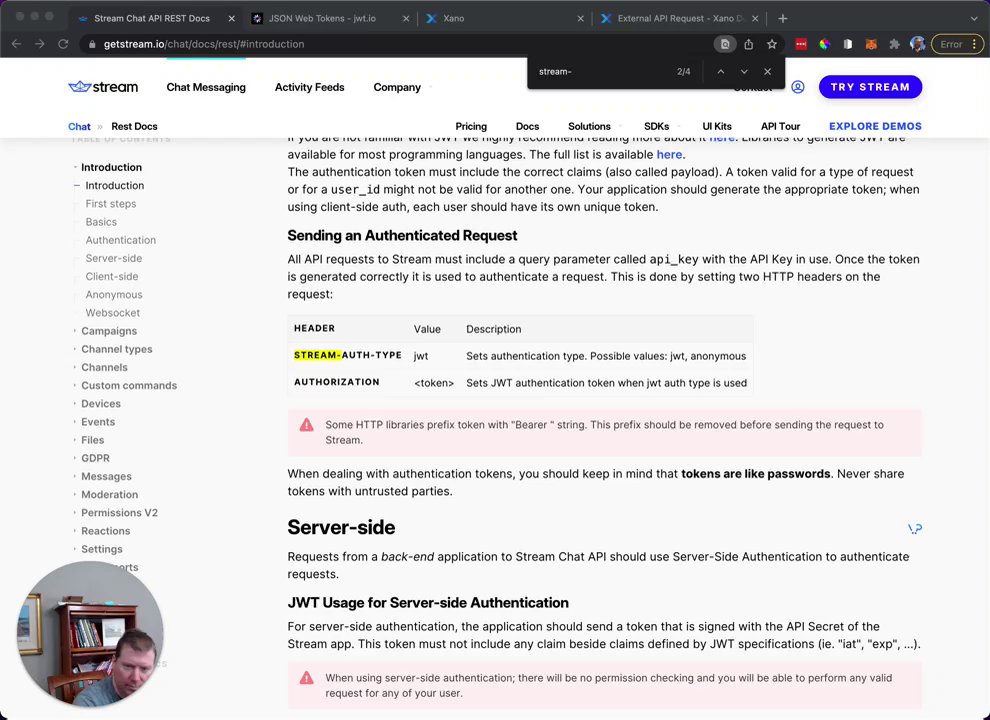
Task: Click the 'here' link for JWT libraries list
Action: click(x=669, y=155)
